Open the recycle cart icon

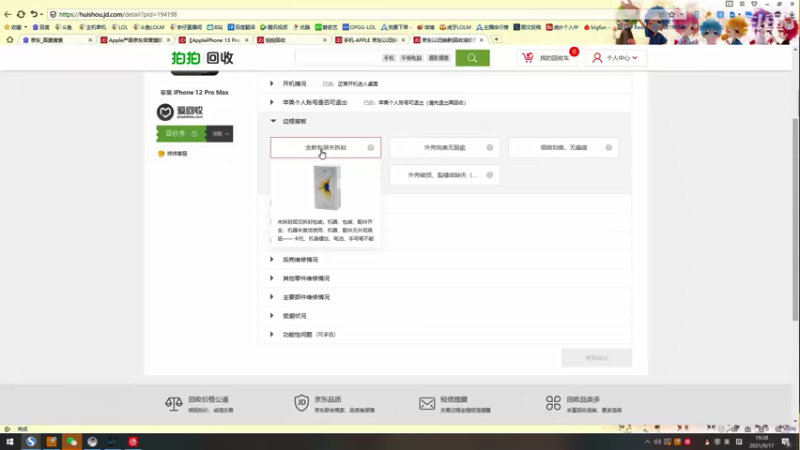coord(528,58)
